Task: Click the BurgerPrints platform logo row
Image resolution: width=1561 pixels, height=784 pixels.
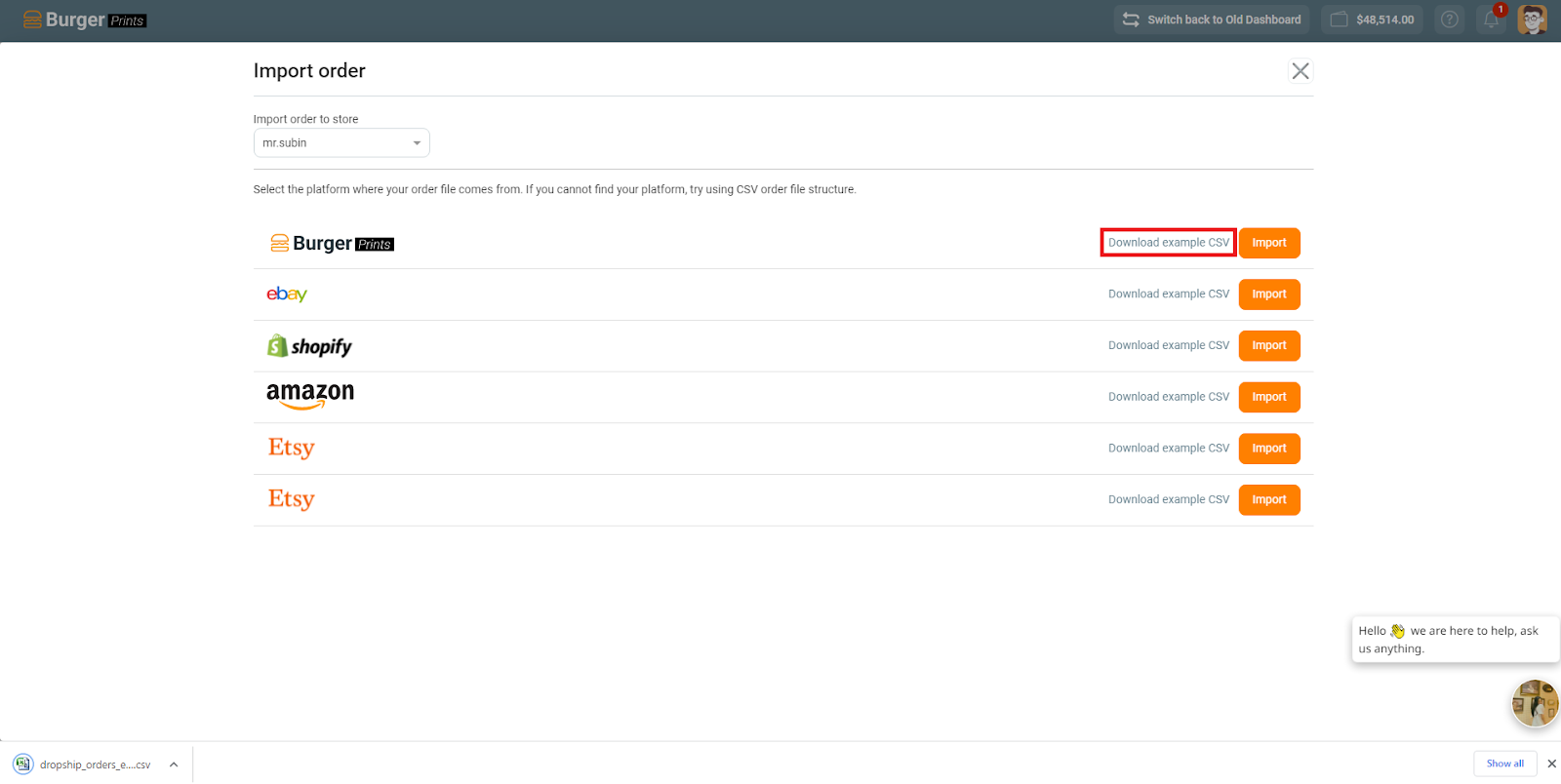Action: [332, 243]
